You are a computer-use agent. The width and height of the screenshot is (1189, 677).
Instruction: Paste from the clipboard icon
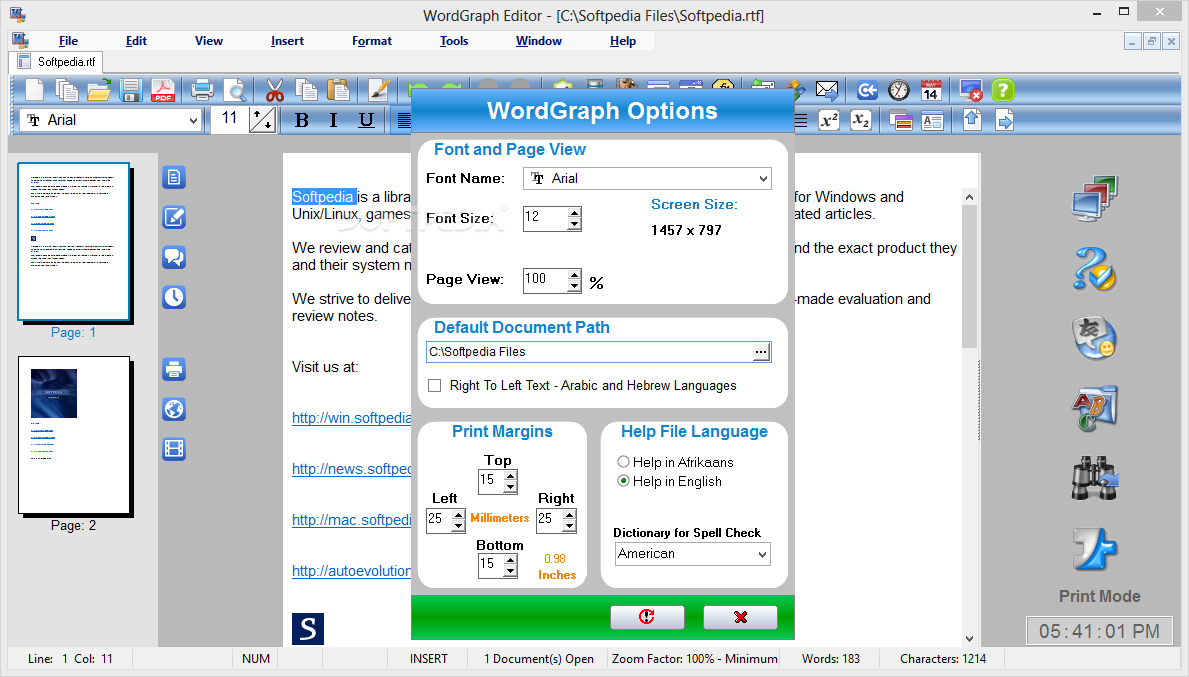[338, 91]
